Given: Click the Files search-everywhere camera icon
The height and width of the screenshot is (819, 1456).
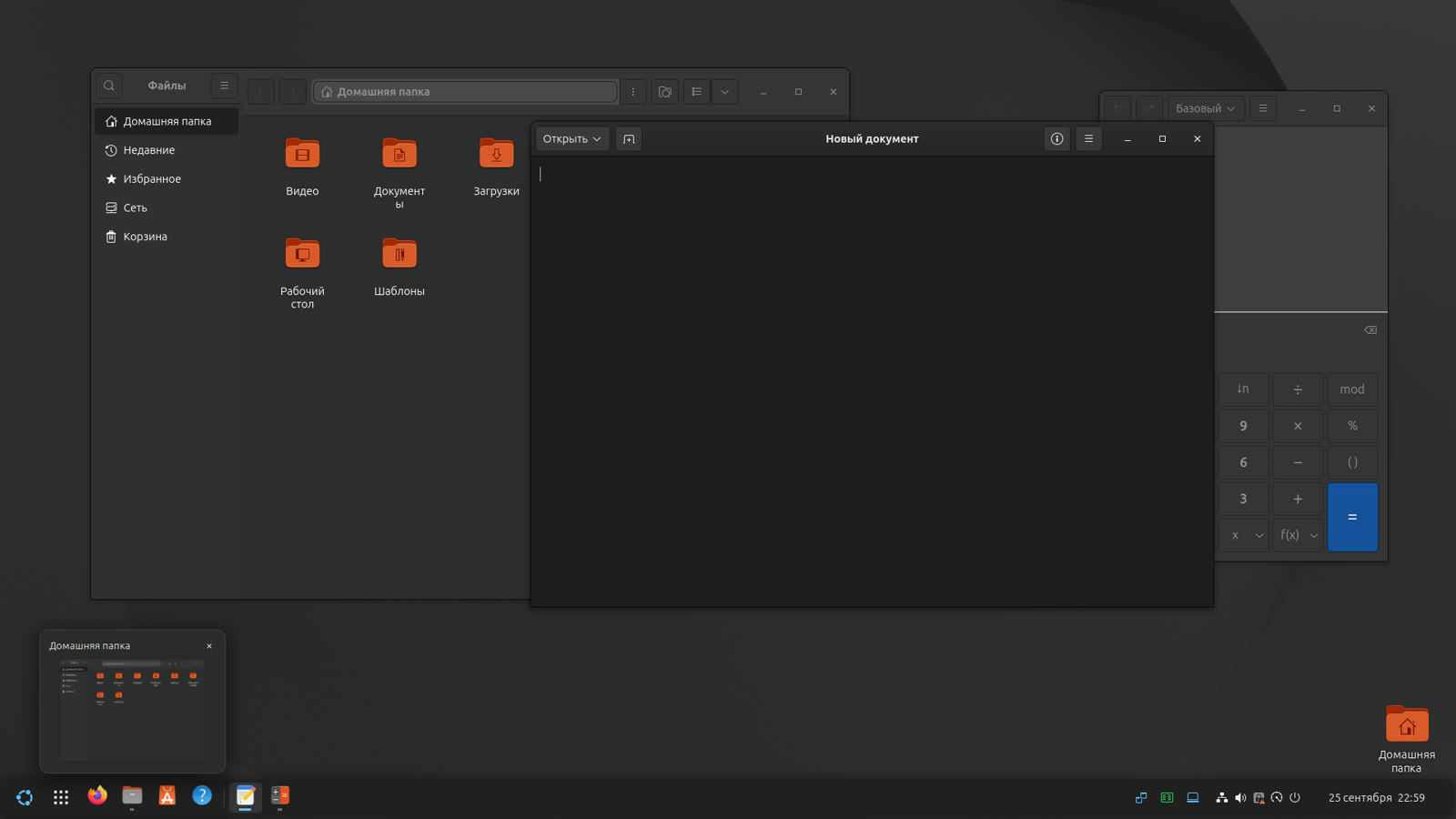Looking at the screenshot, I should [x=665, y=92].
